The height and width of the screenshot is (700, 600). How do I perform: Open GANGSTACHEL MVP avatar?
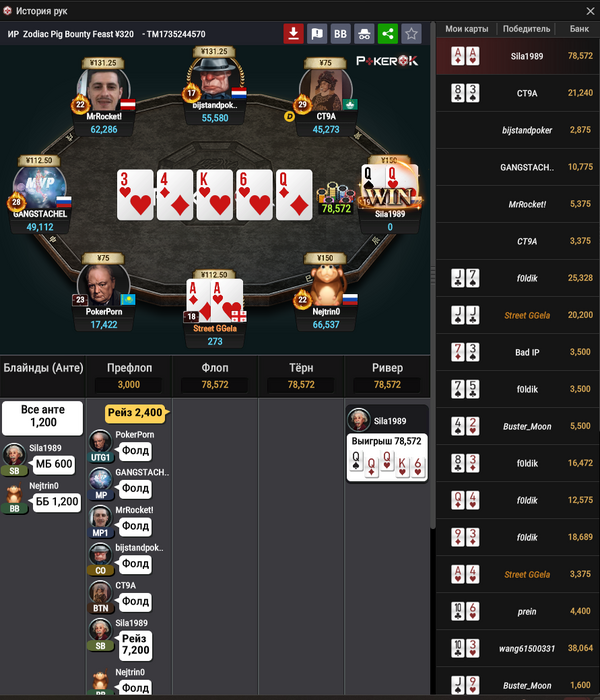click(40, 187)
